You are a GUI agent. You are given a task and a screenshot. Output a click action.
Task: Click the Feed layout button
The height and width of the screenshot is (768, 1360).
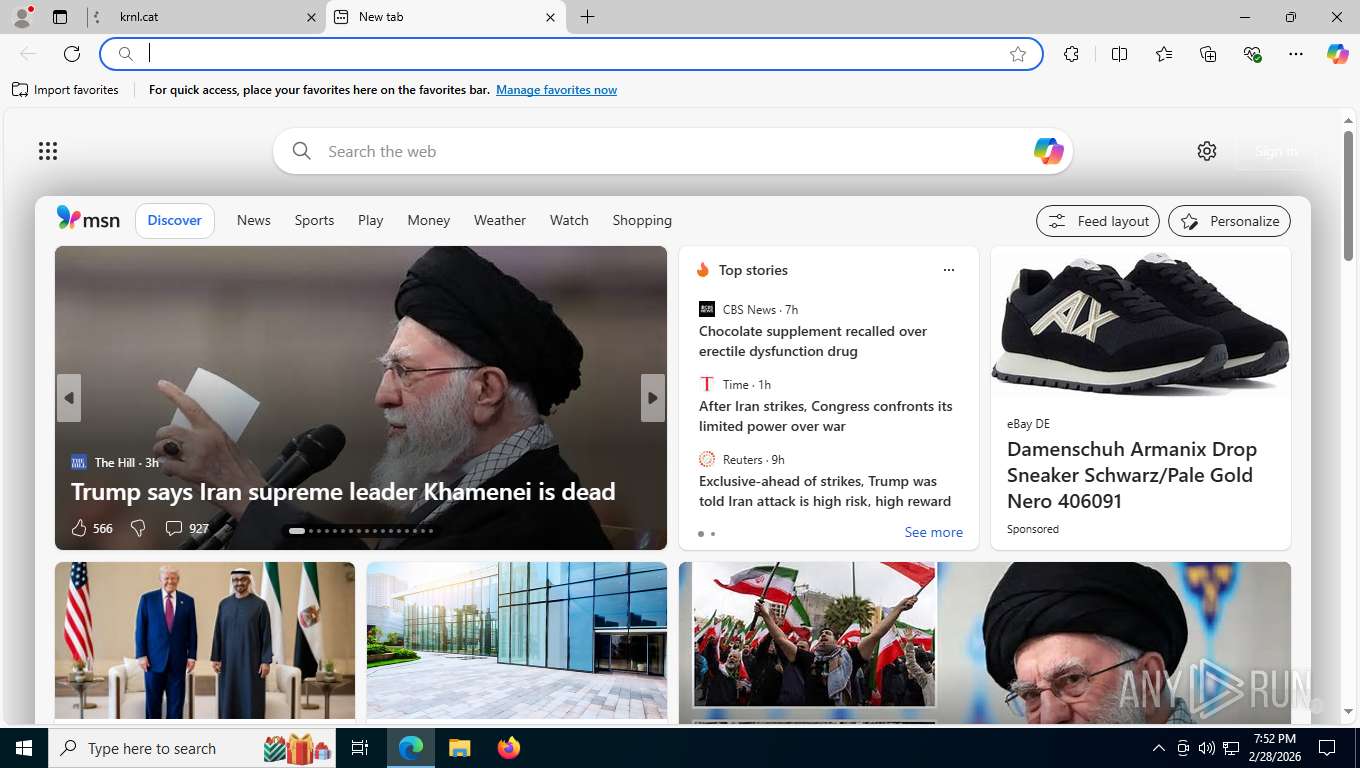pyautogui.click(x=1098, y=221)
